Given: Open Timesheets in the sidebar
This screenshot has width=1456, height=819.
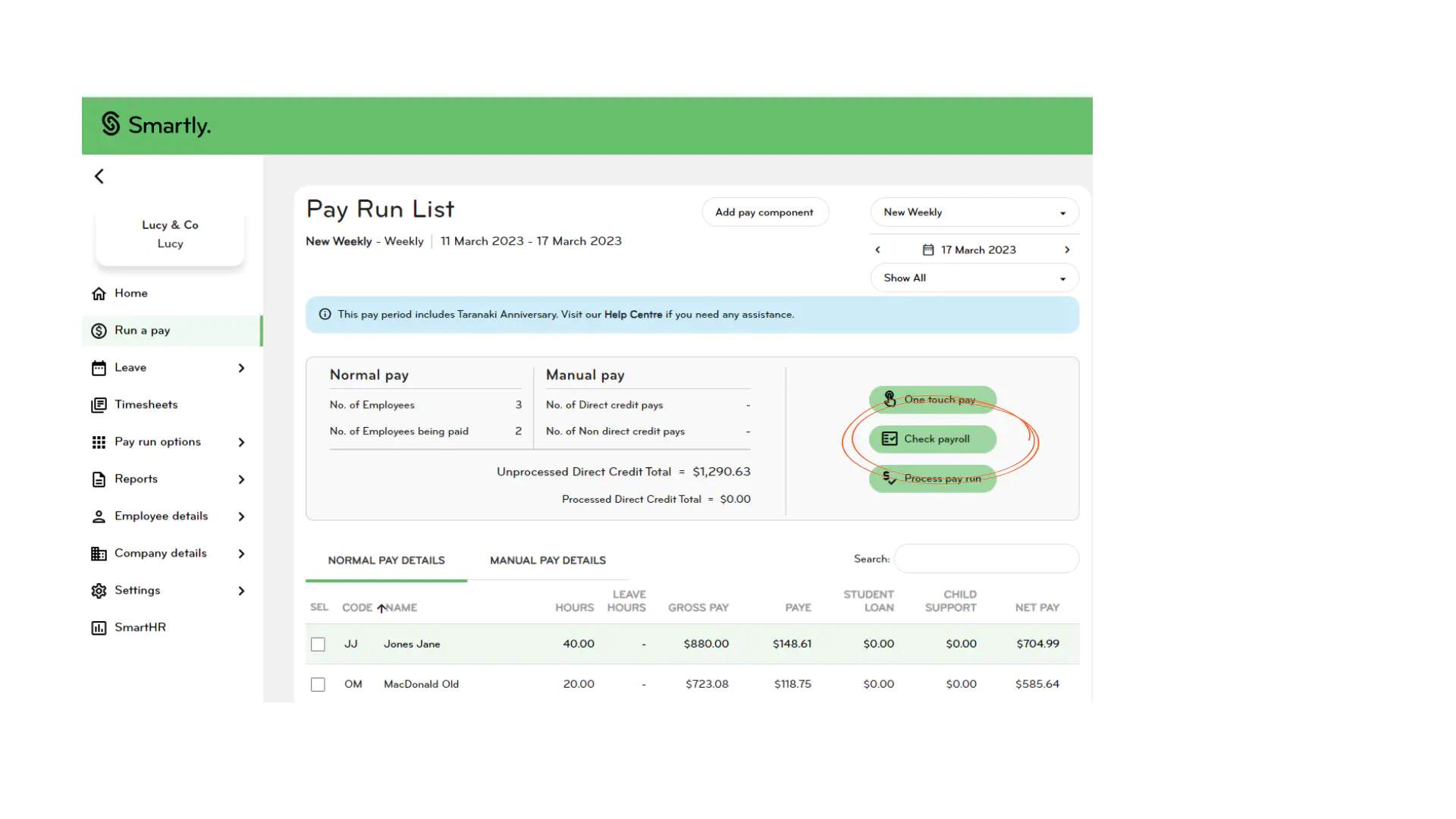Looking at the screenshot, I should (x=172, y=405).
